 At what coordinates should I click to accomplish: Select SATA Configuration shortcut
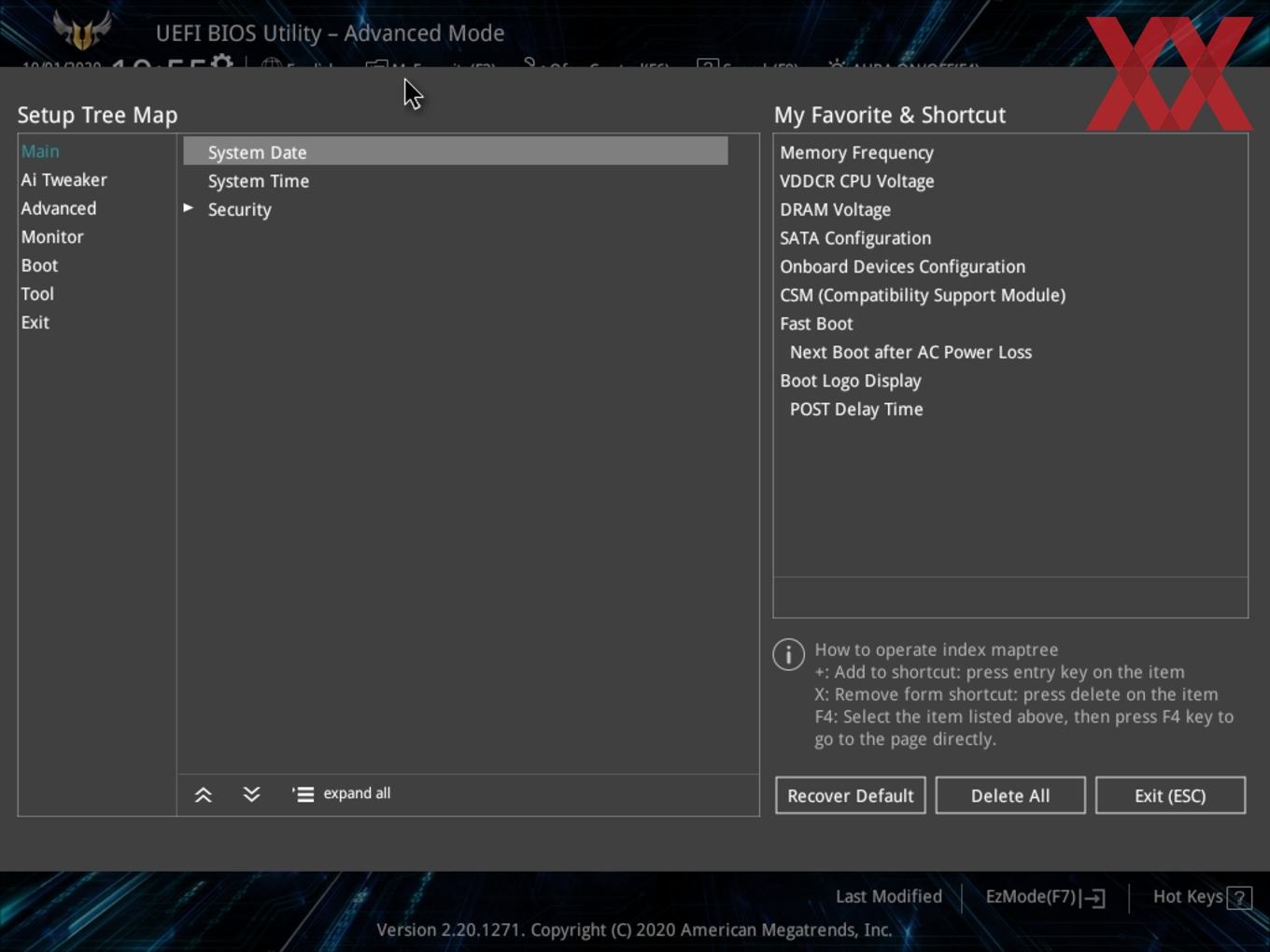coord(855,238)
